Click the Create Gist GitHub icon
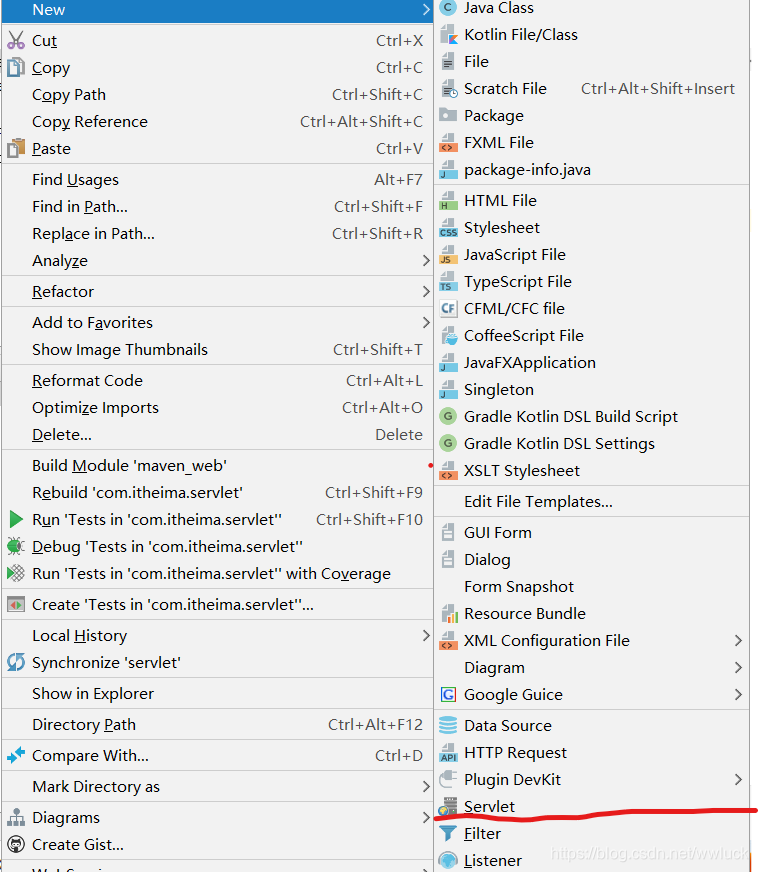Viewport: 758px width, 872px height. coord(16,845)
